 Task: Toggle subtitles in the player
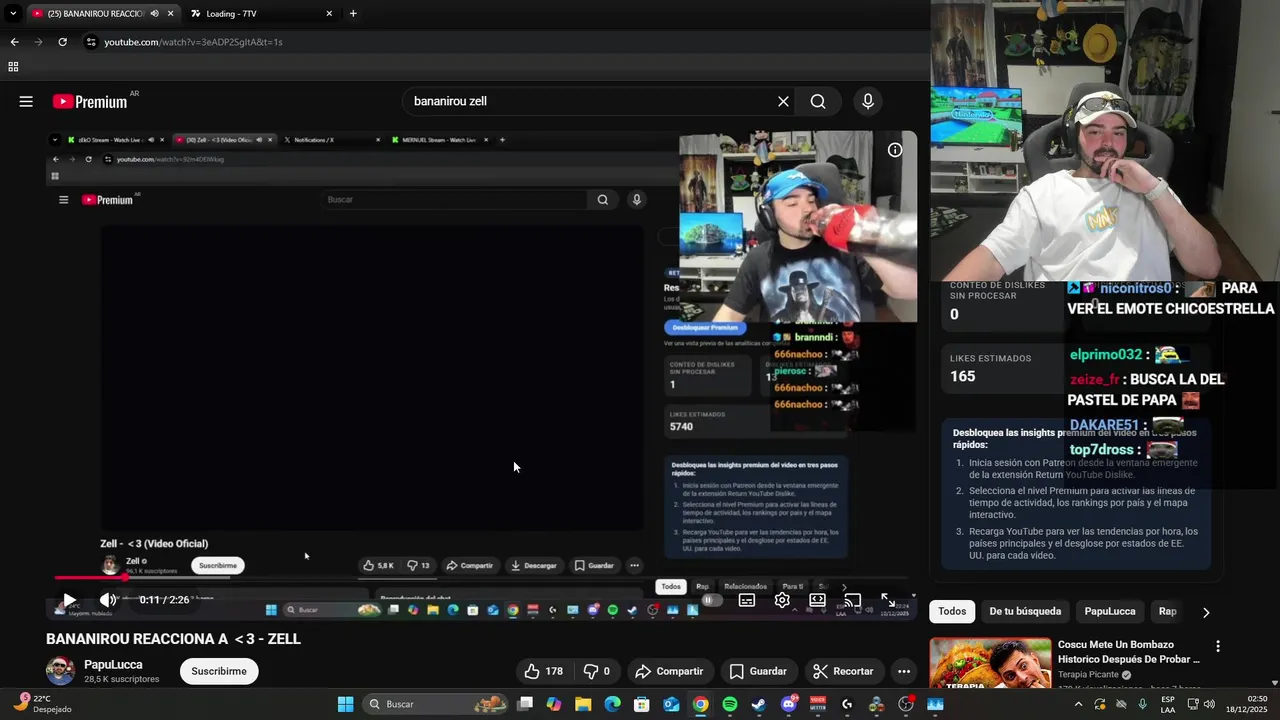click(746, 600)
